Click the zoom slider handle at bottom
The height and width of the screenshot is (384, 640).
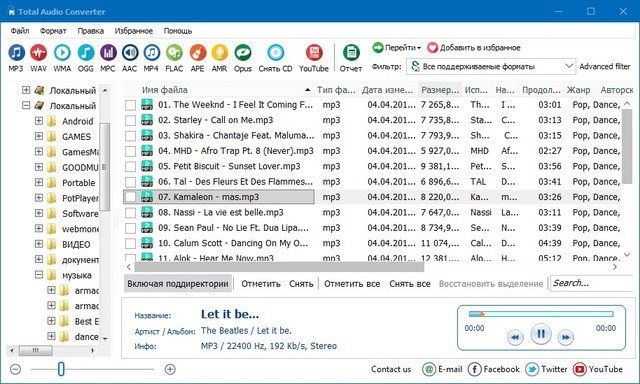click(x=61, y=369)
